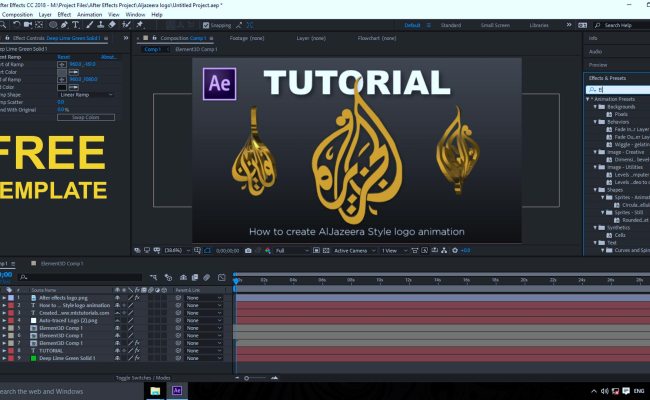Open the 1 View layout dropdown
Image resolution: width=650 pixels, height=400 pixels.
coord(394,251)
